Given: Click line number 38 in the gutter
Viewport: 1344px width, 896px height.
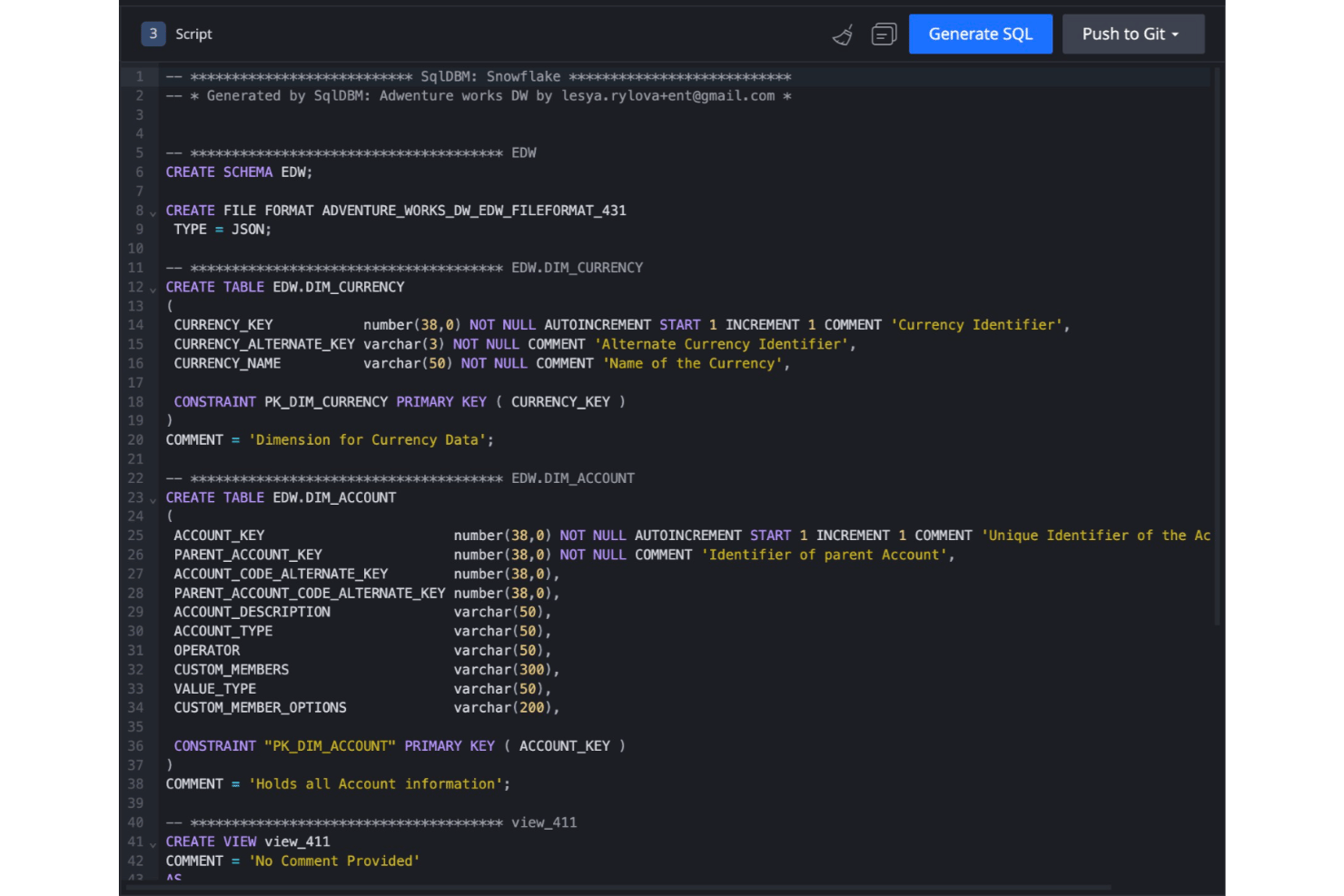Looking at the screenshot, I should click(x=135, y=783).
